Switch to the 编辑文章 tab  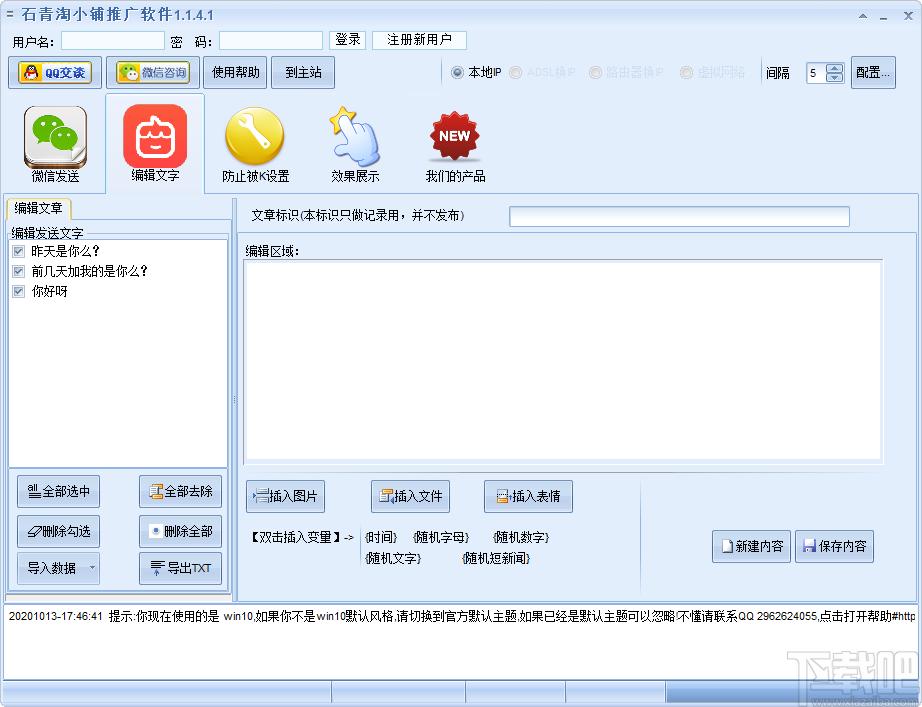(38, 208)
